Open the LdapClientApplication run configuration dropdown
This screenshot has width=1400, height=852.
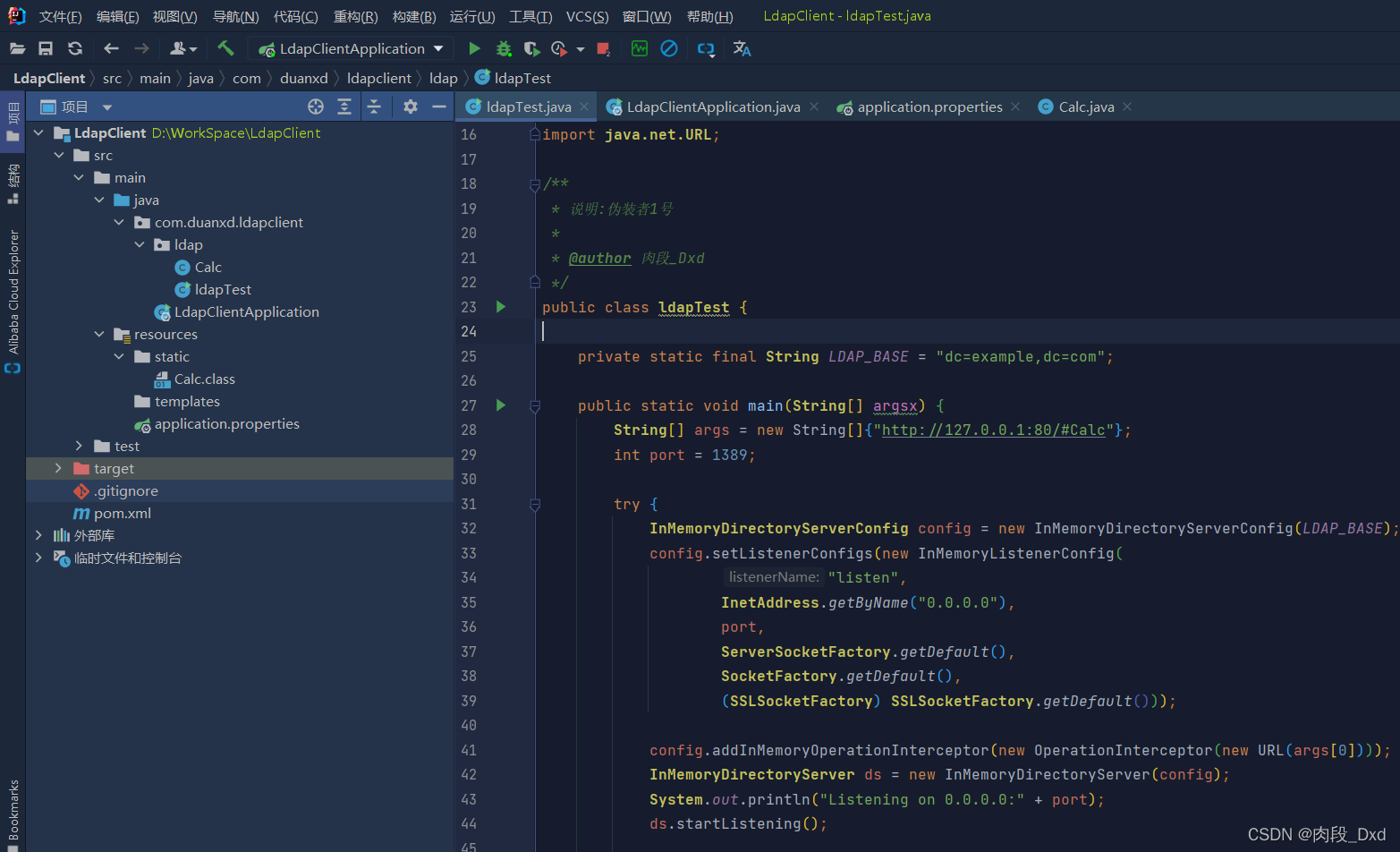pyautogui.click(x=351, y=48)
